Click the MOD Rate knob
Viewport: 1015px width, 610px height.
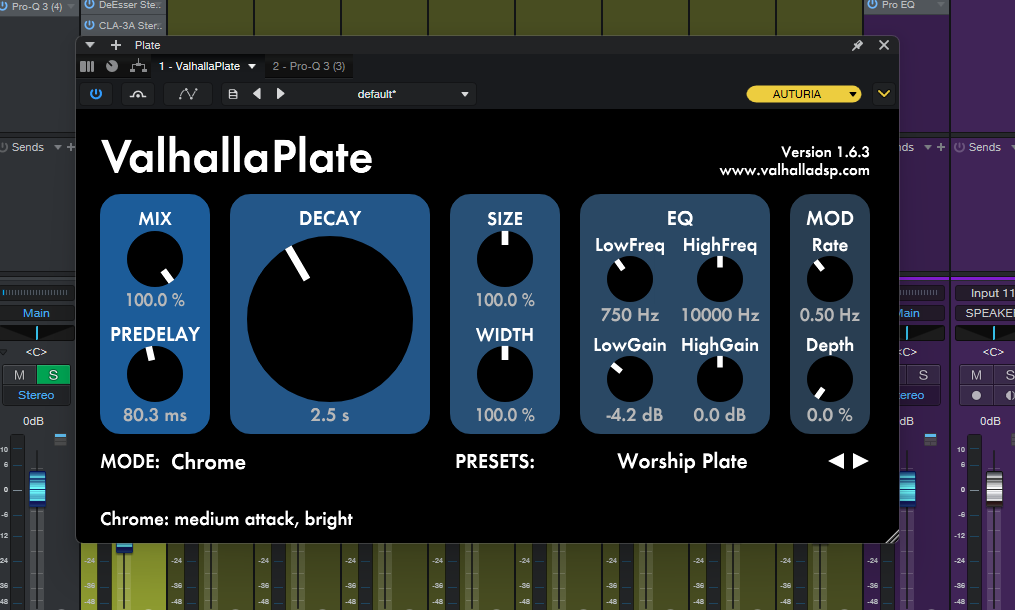(x=830, y=279)
